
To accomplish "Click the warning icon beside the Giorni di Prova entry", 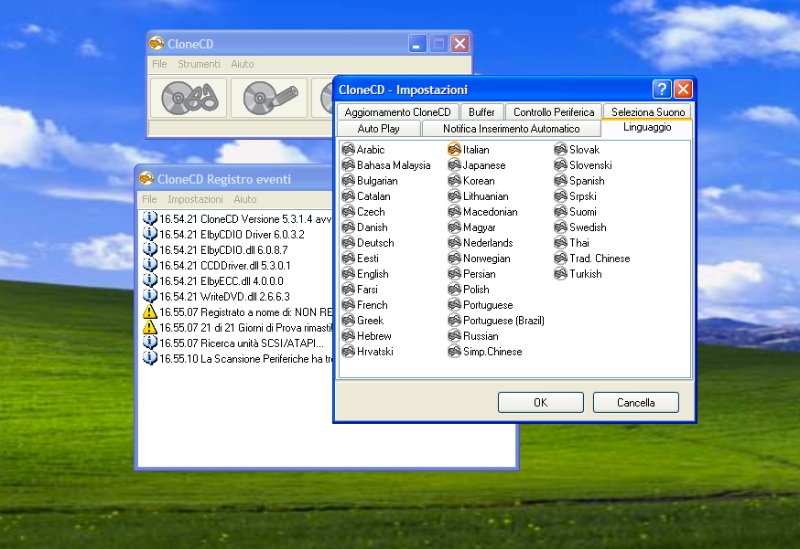I will click(x=150, y=328).
